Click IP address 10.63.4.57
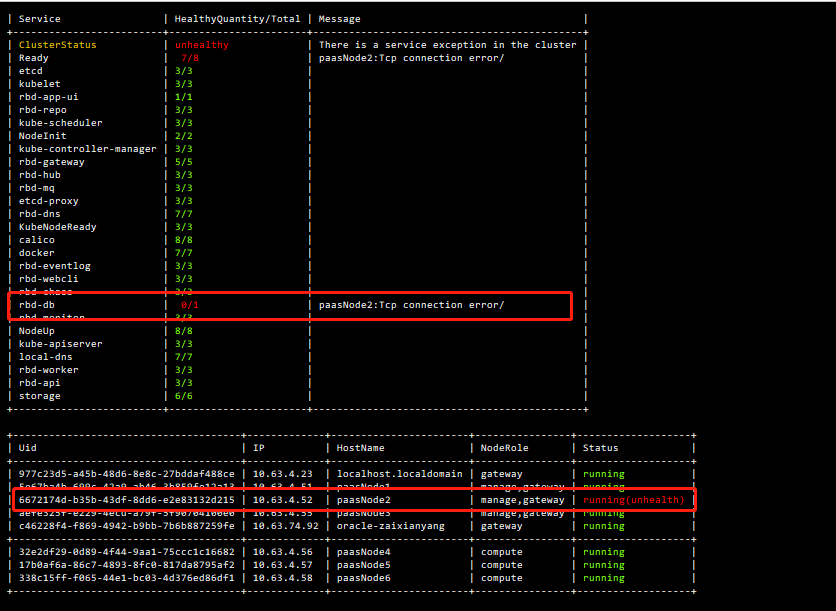836x611 pixels. pyautogui.click(x=283, y=565)
